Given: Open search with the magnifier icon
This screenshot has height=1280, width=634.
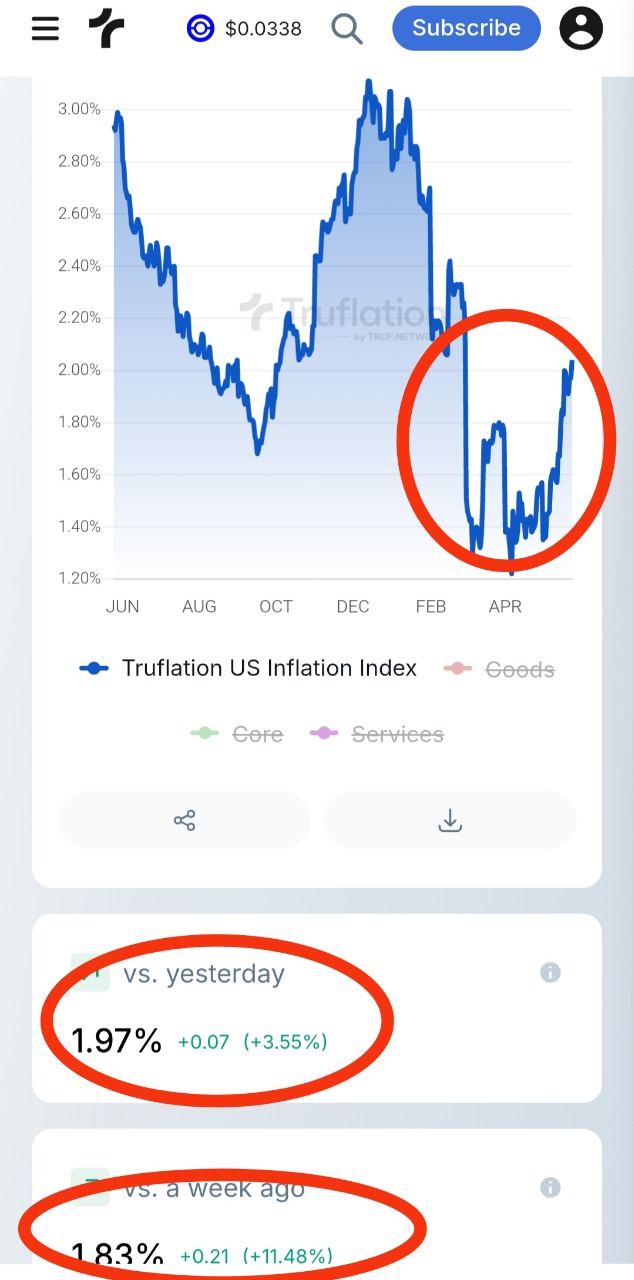Looking at the screenshot, I should tap(347, 29).
